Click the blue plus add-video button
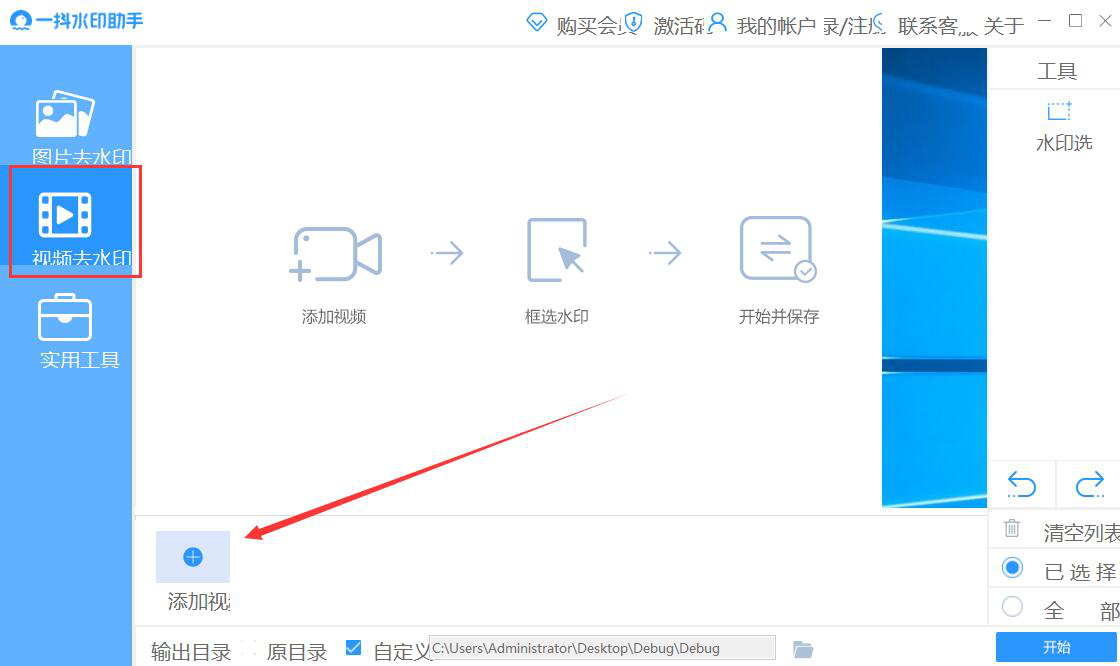 point(193,557)
